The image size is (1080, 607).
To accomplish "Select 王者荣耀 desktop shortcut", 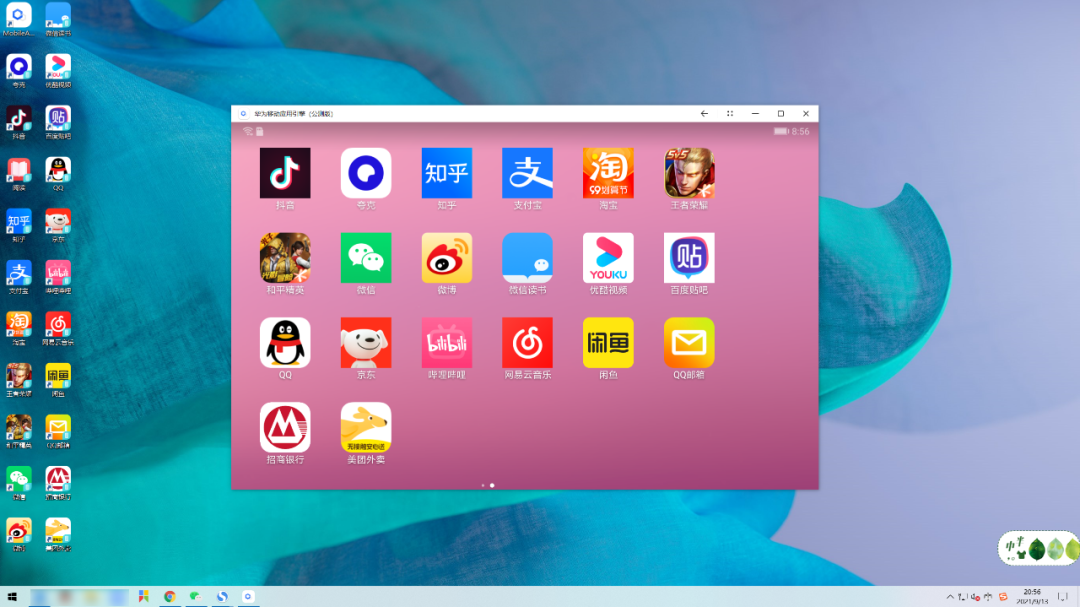I will click(x=19, y=380).
